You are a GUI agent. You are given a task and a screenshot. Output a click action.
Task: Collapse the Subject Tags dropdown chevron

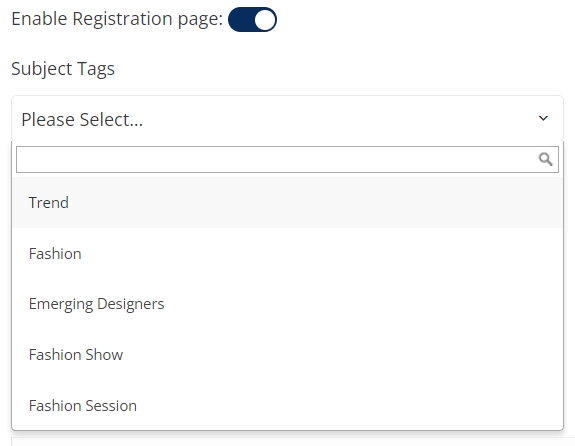tap(543, 118)
